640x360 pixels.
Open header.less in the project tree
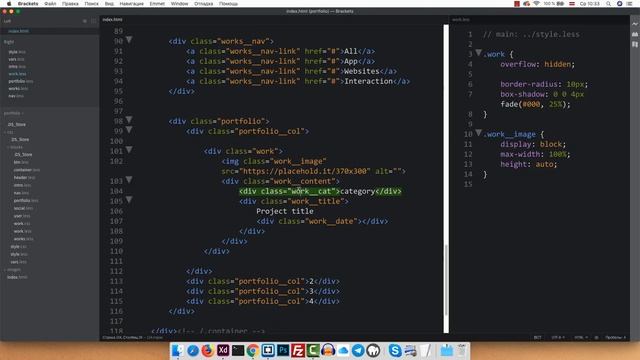[24, 178]
